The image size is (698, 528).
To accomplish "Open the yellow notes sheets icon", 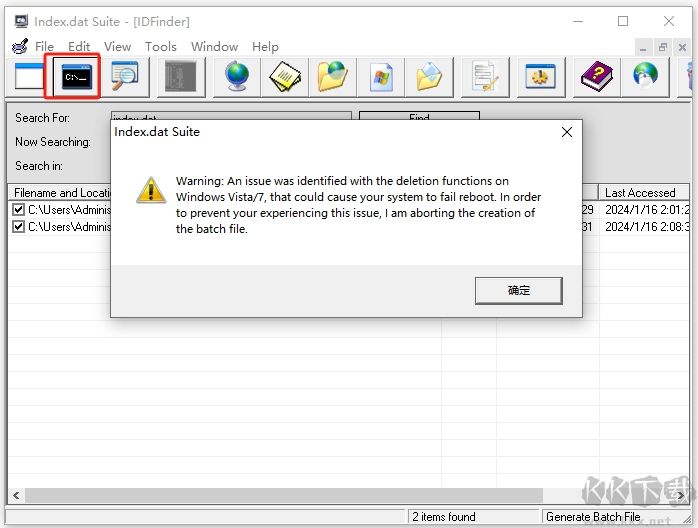I will click(285, 77).
